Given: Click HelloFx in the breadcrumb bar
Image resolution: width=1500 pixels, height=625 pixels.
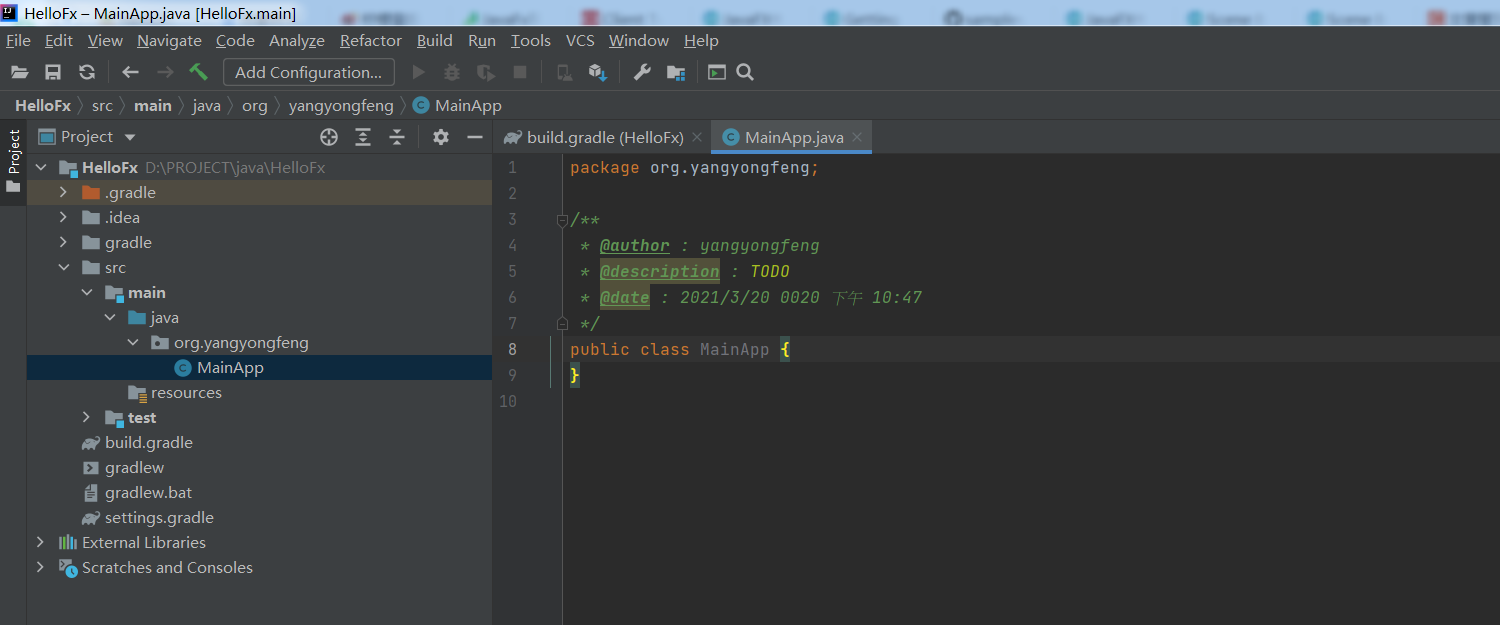Looking at the screenshot, I should (x=43, y=105).
